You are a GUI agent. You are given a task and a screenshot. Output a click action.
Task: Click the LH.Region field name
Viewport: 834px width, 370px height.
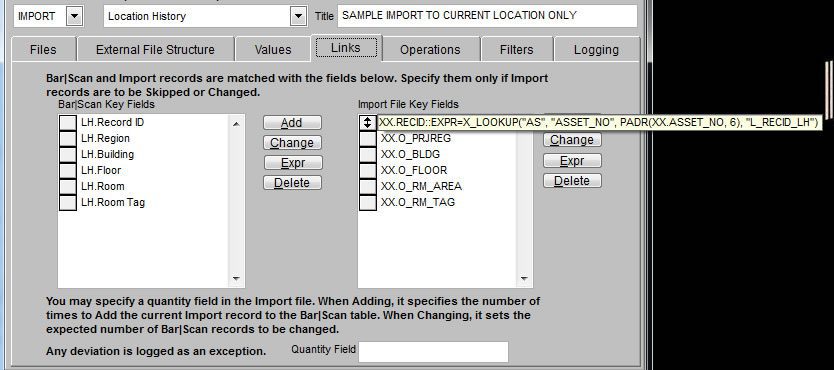click(x=105, y=138)
